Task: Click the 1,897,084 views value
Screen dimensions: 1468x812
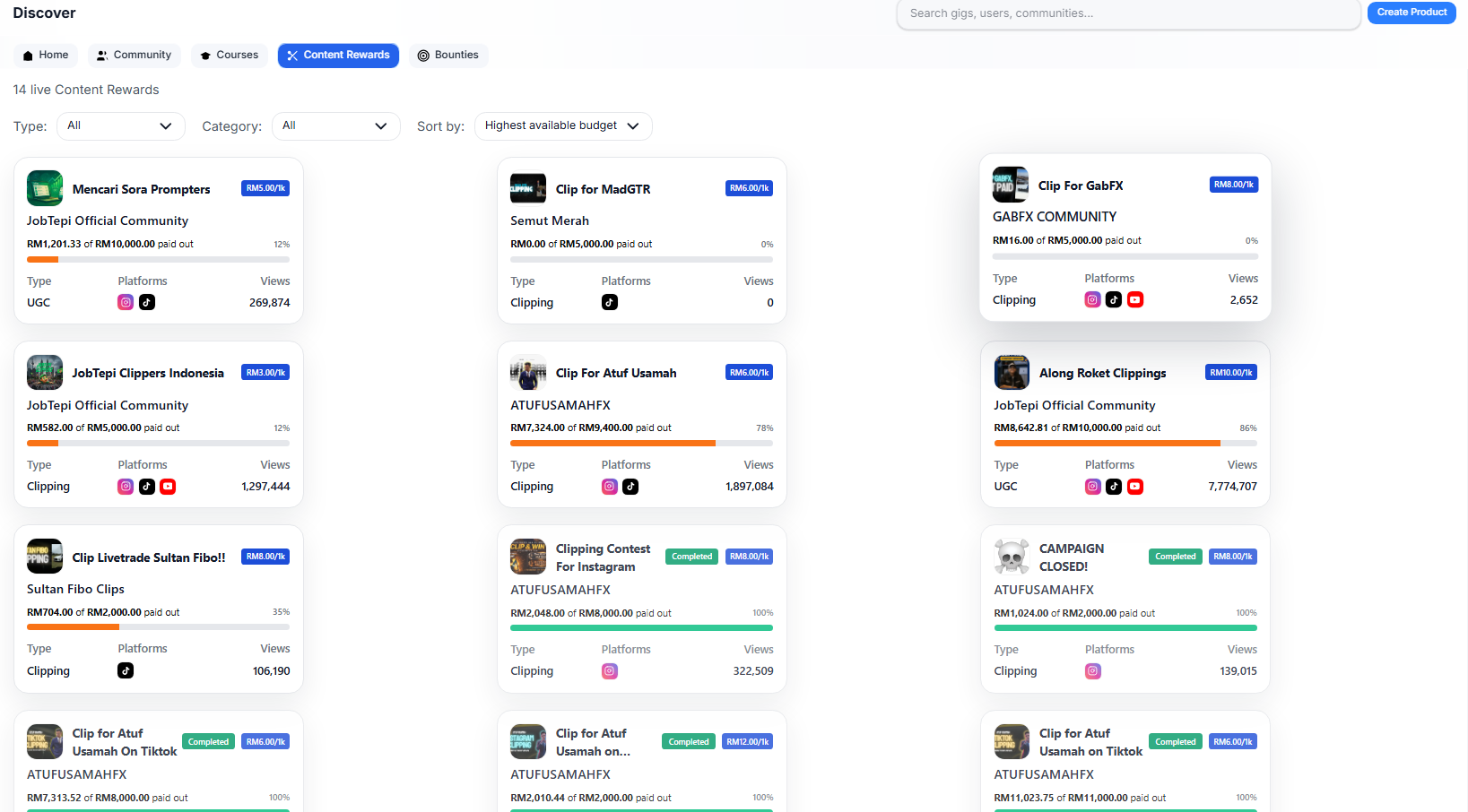Action: click(750, 487)
